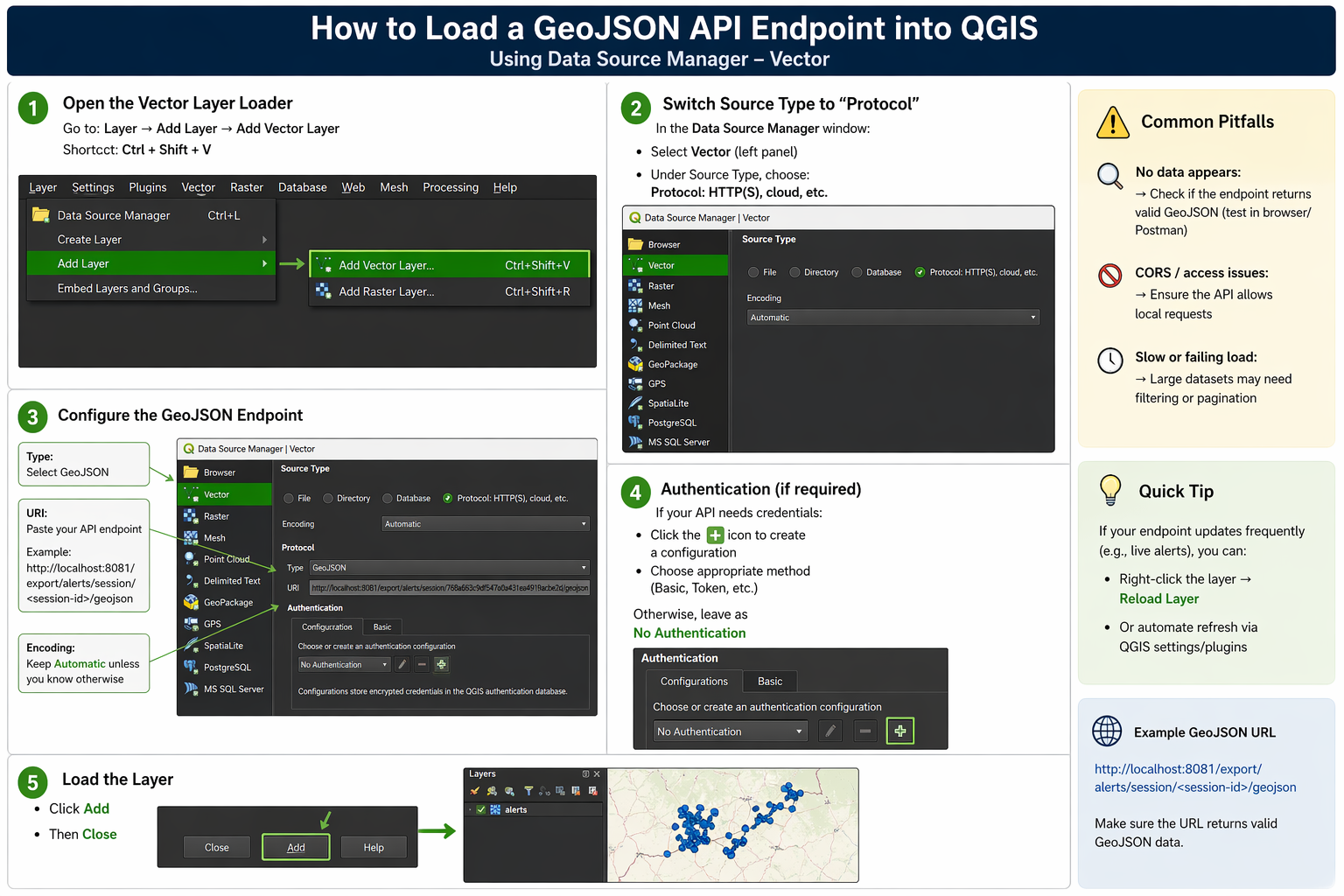
Task: Open Encoding Automatic dropdown in step 3 dialog
Action: (486, 524)
